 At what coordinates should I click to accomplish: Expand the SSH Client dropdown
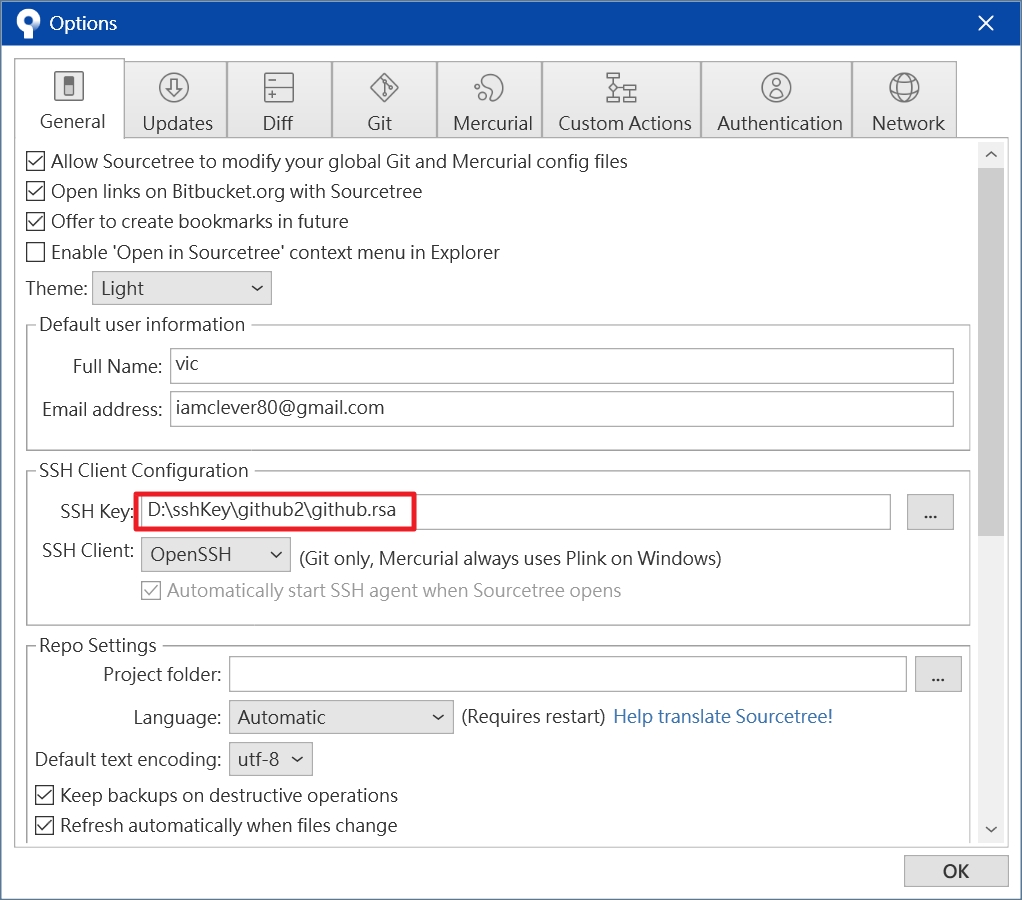coord(216,554)
